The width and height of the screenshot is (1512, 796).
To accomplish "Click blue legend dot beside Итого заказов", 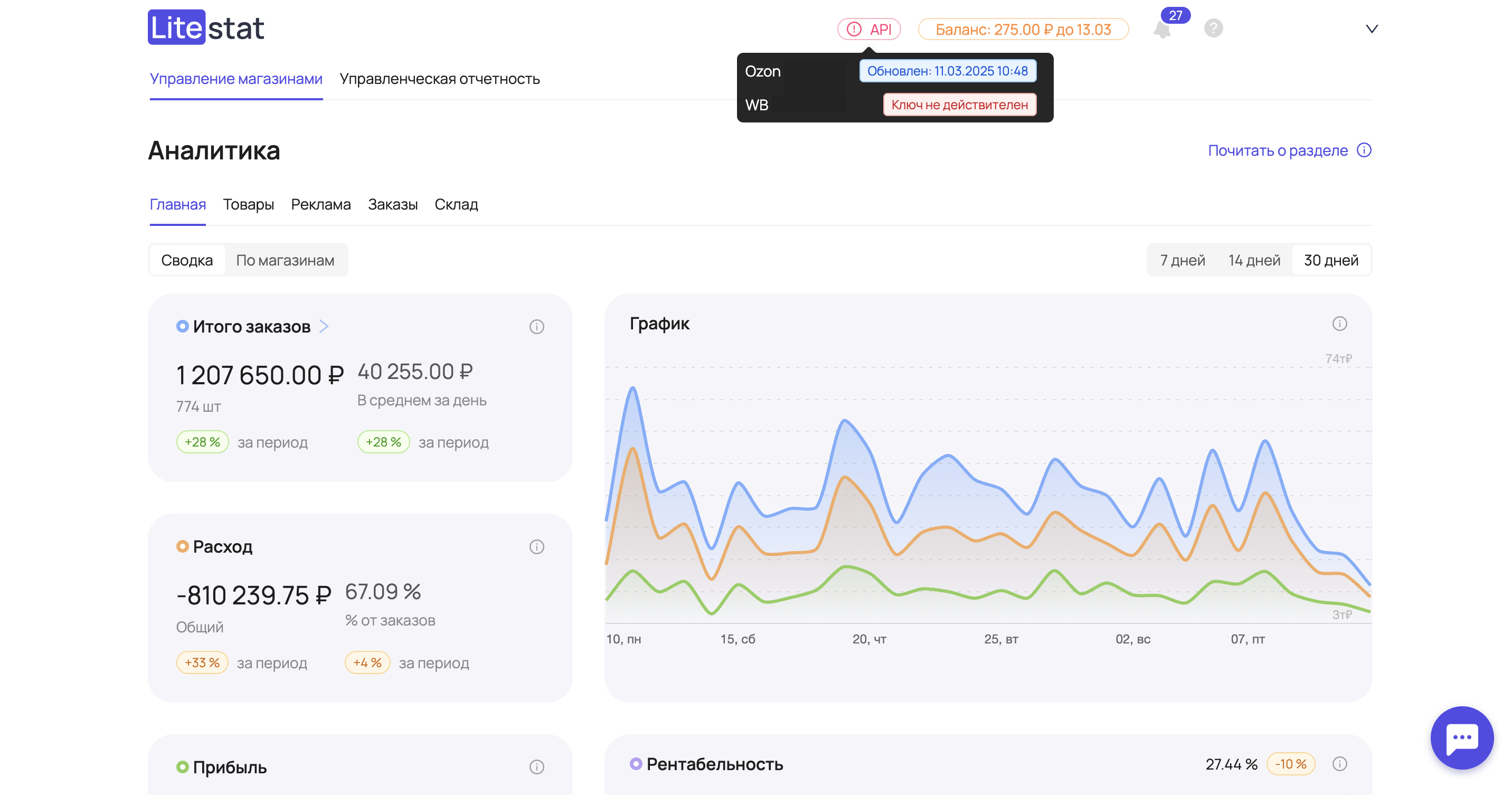I will click(183, 326).
